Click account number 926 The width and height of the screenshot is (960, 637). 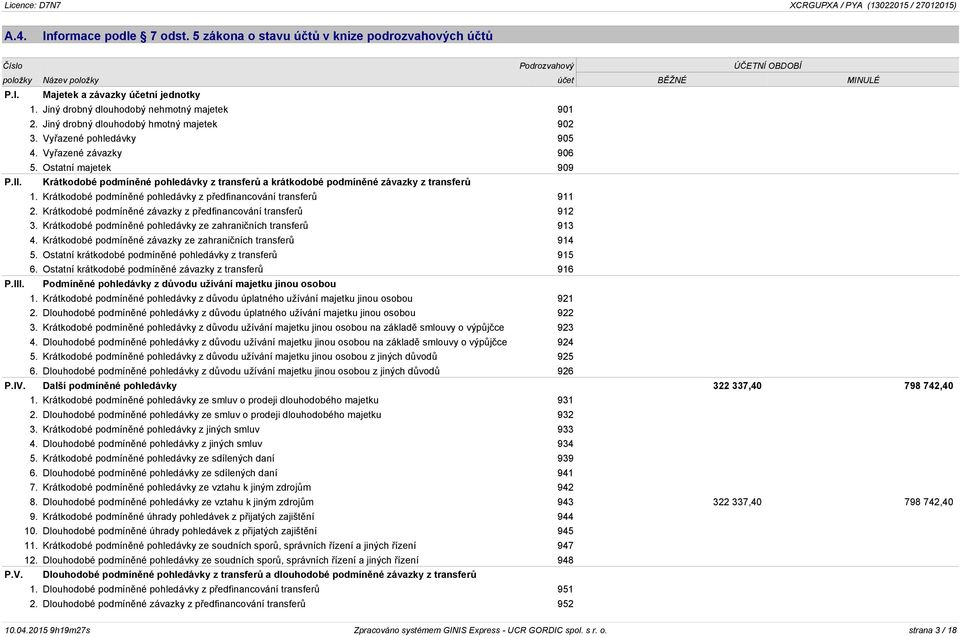tap(565, 371)
